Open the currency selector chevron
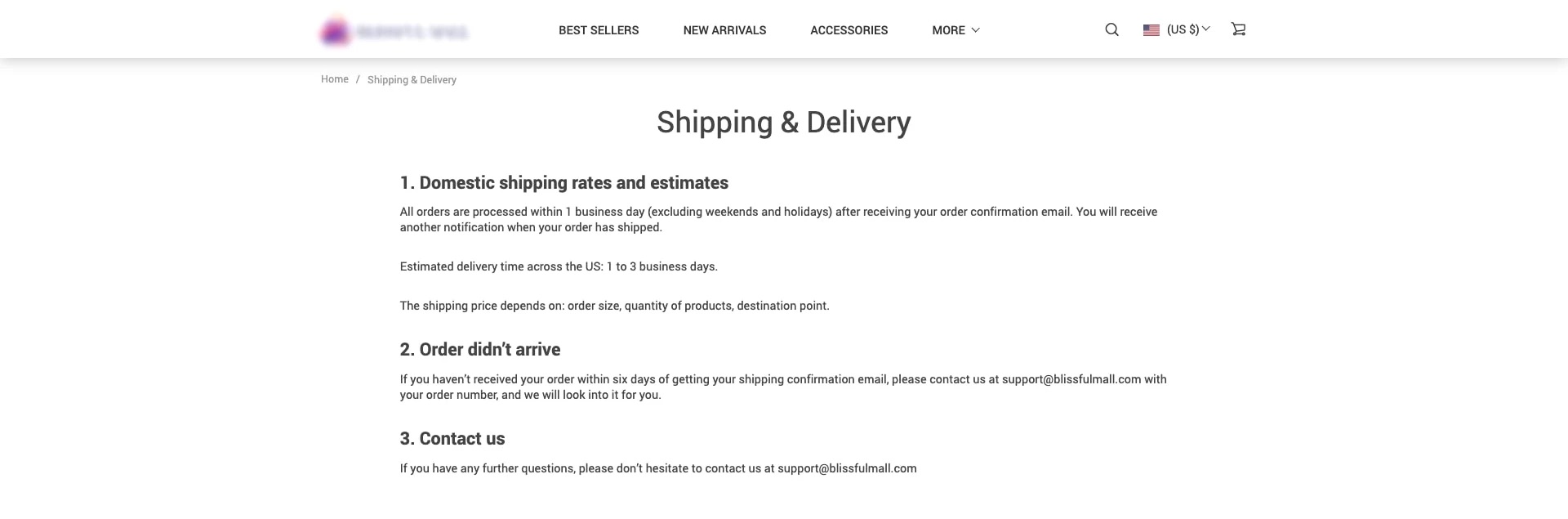 pyautogui.click(x=1208, y=29)
